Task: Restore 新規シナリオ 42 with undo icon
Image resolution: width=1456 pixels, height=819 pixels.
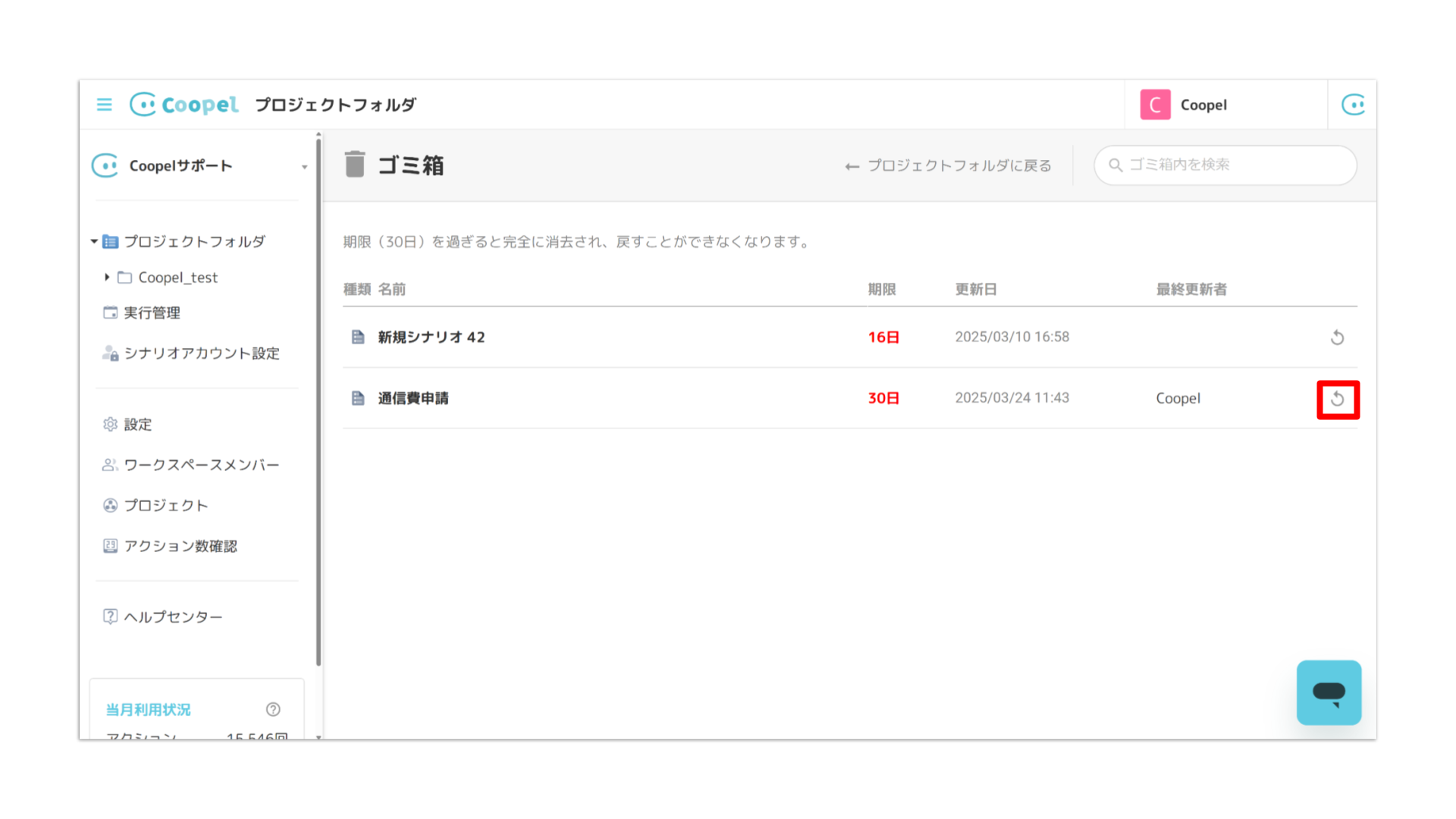Action: pyautogui.click(x=1337, y=337)
